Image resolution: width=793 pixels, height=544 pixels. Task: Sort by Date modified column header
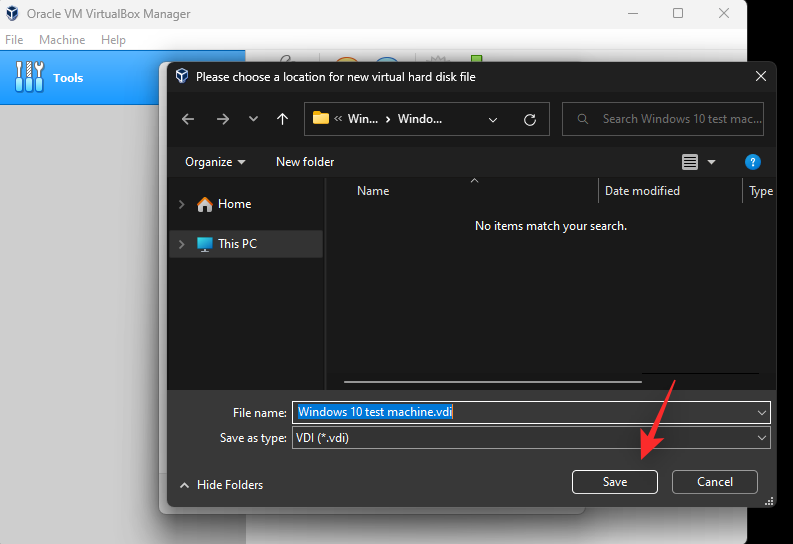(x=642, y=191)
